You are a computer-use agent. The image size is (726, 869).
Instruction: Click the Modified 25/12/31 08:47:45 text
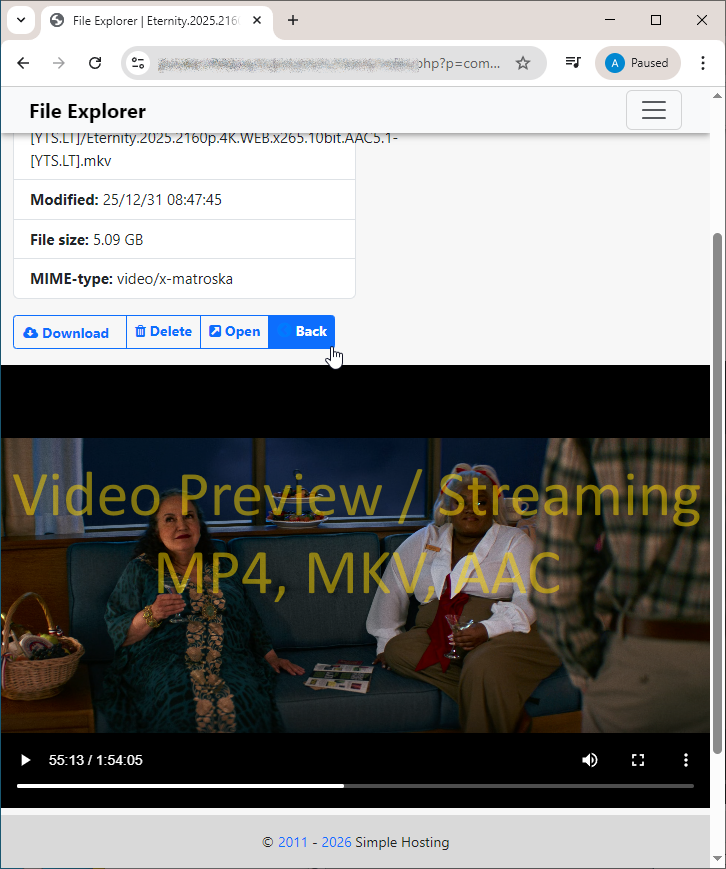126,200
